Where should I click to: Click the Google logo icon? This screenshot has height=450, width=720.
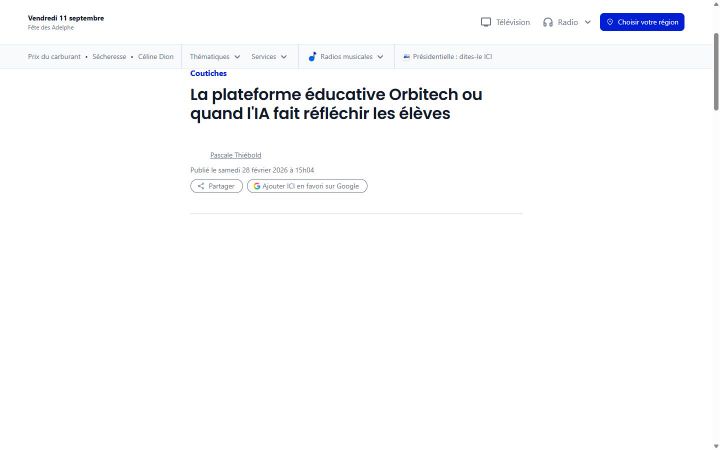pyautogui.click(x=257, y=186)
